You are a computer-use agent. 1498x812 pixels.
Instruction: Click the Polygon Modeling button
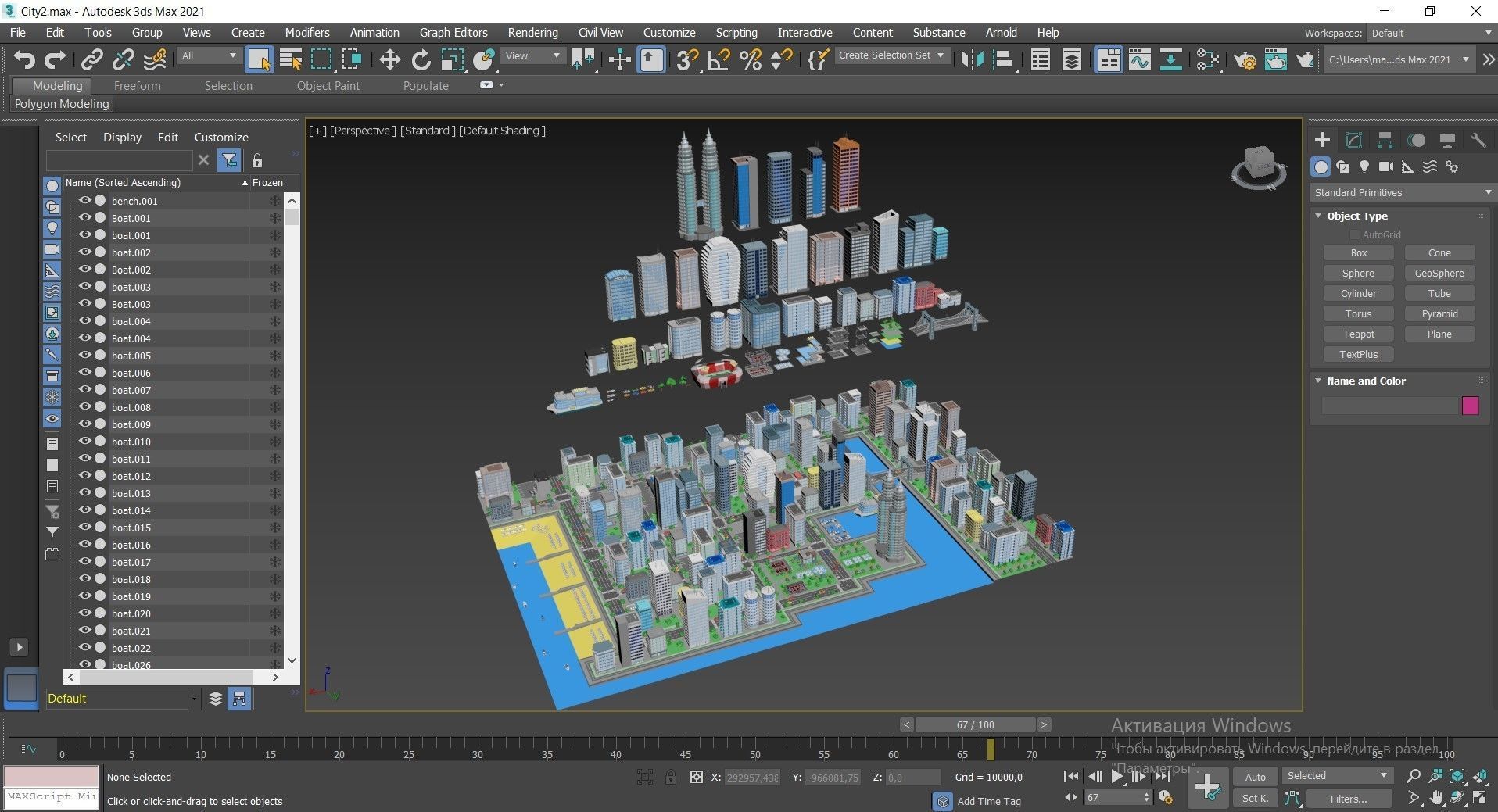click(x=62, y=104)
